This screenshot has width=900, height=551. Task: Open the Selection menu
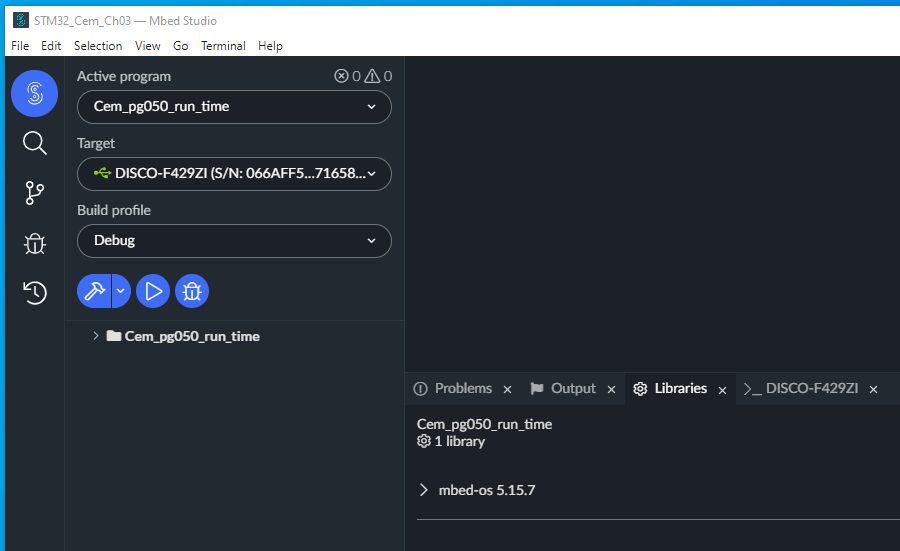pyautogui.click(x=98, y=46)
